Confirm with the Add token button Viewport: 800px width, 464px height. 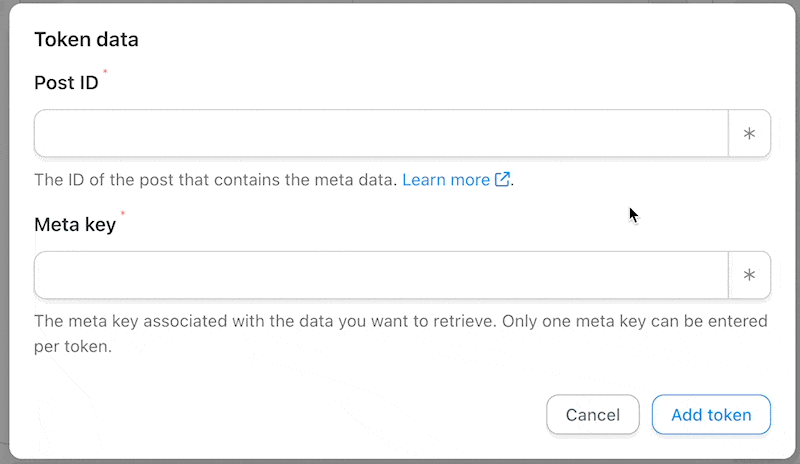click(711, 415)
